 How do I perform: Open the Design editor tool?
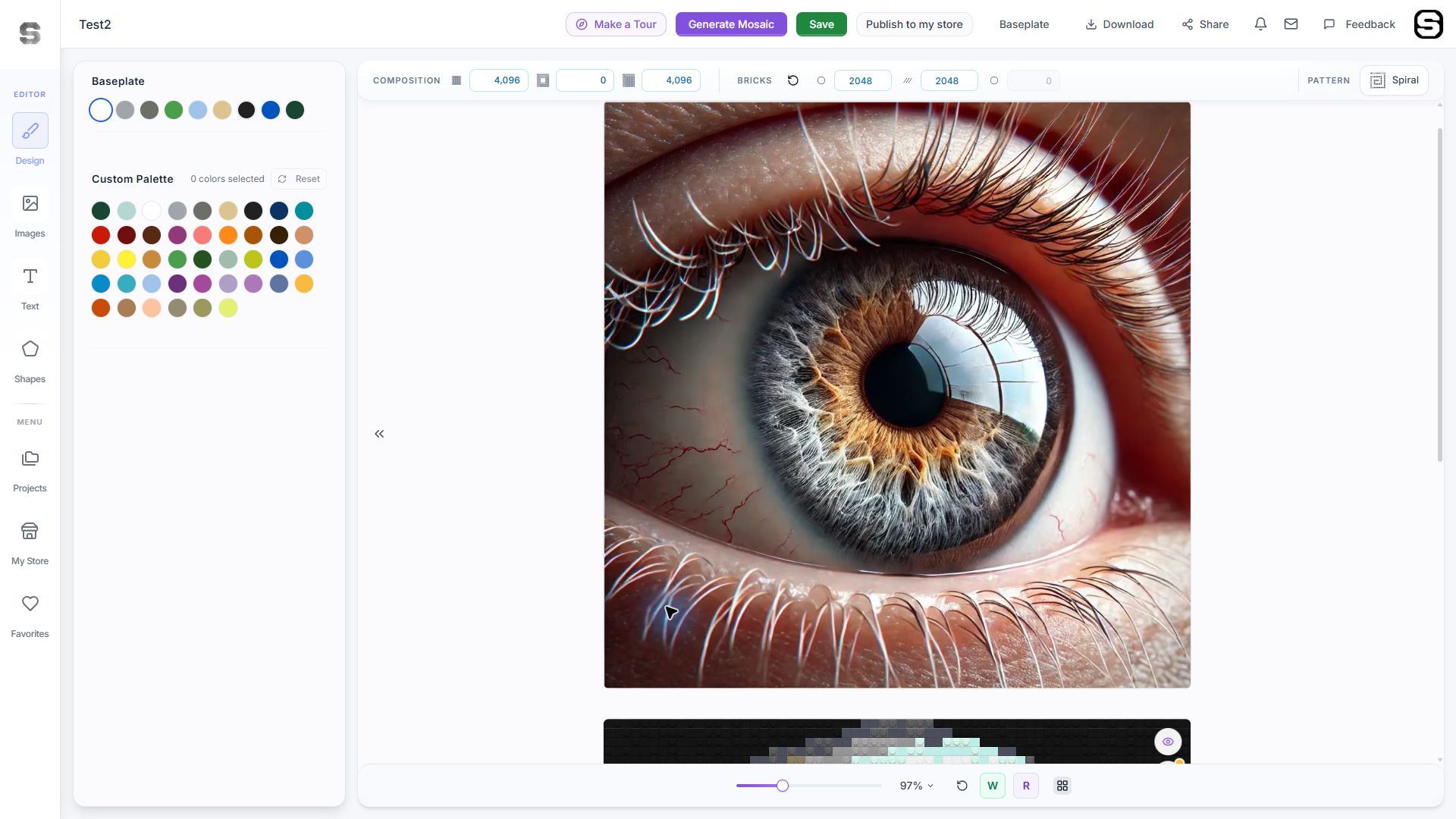tap(30, 140)
